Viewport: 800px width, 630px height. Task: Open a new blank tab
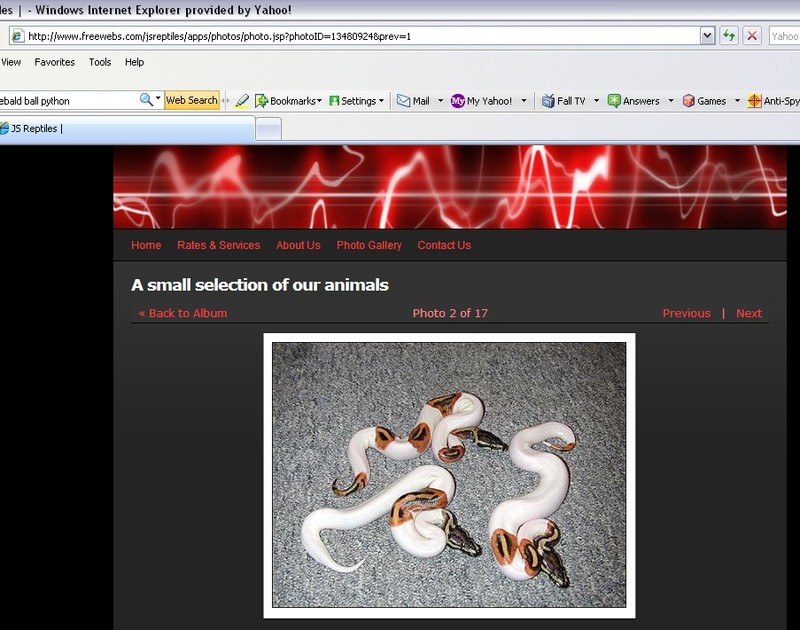(268, 129)
